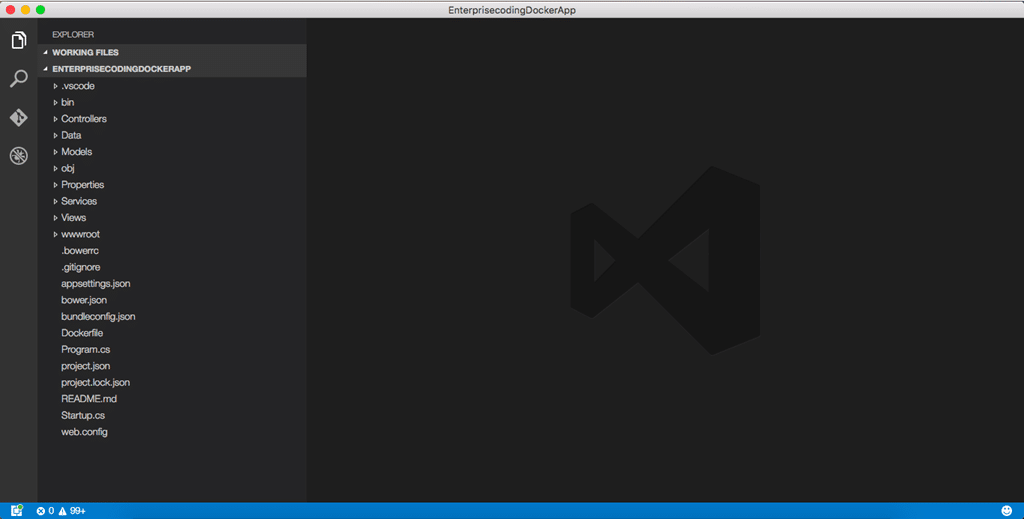Open web.config file
Viewport: 1024px width, 519px height.
[x=84, y=432]
